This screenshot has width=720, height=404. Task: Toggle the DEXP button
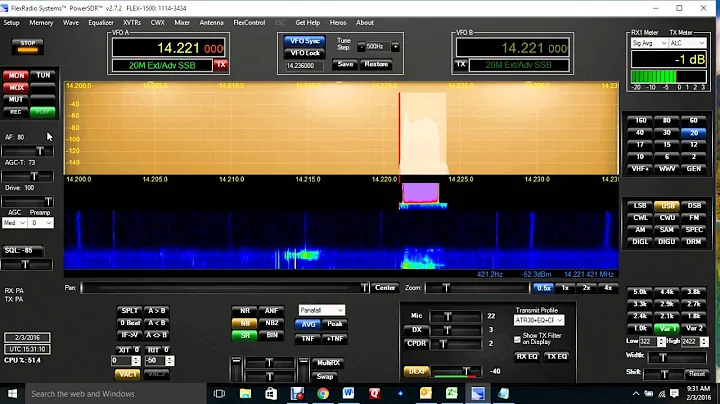(417, 371)
